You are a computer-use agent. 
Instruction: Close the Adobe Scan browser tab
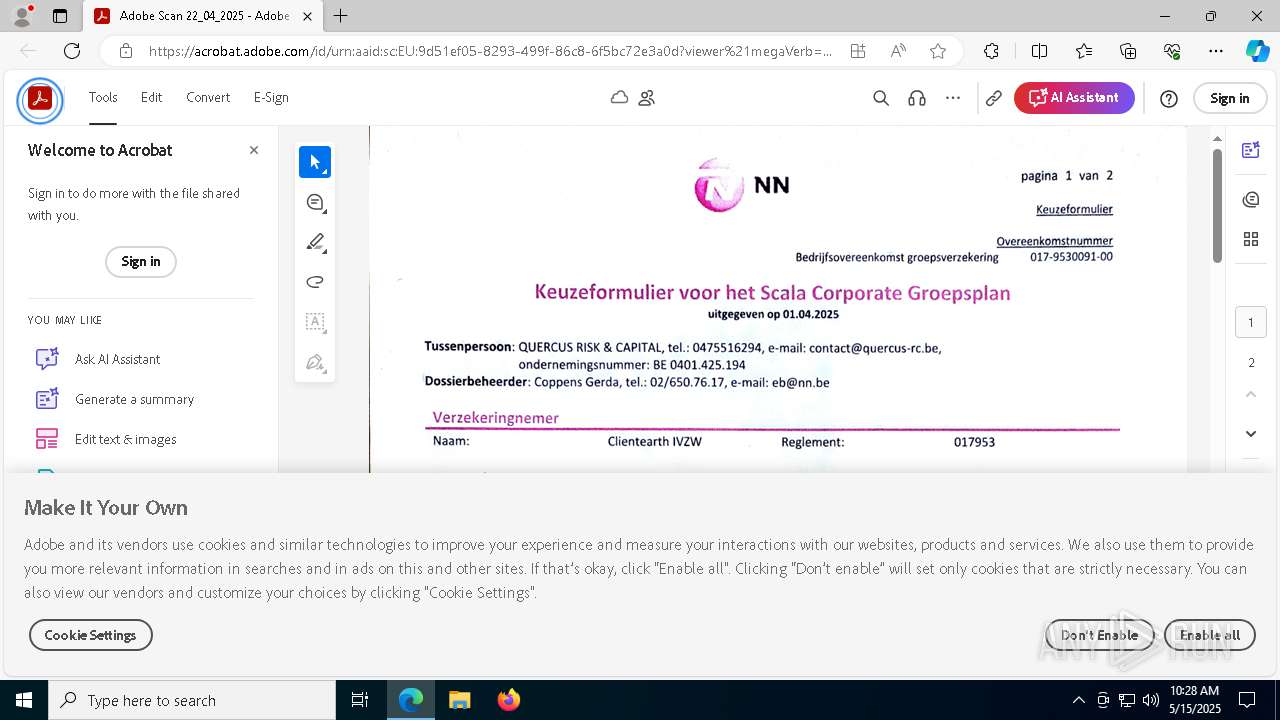click(x=307, y=16)
